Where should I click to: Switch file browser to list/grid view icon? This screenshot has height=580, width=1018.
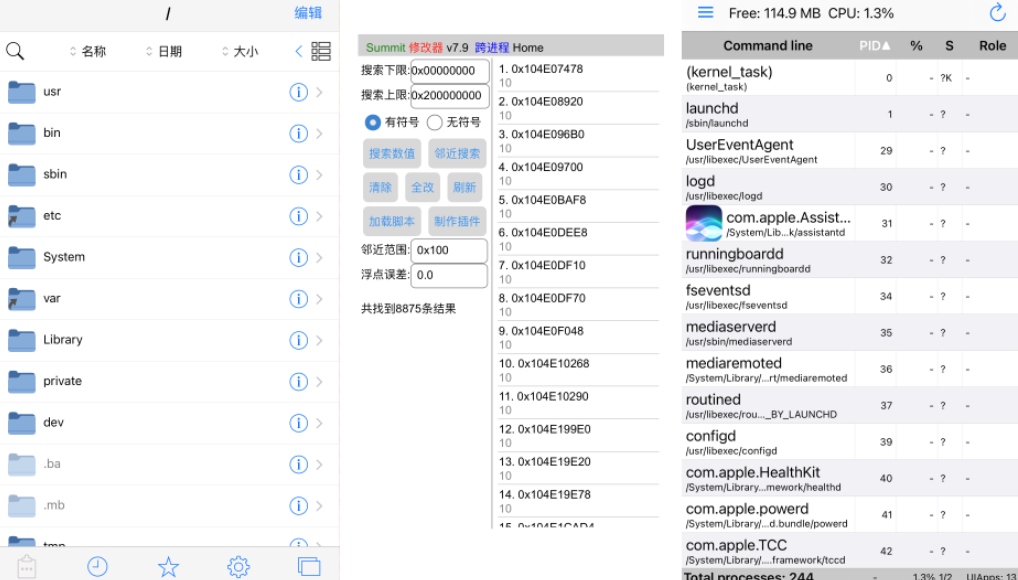[x=321, y=51]
